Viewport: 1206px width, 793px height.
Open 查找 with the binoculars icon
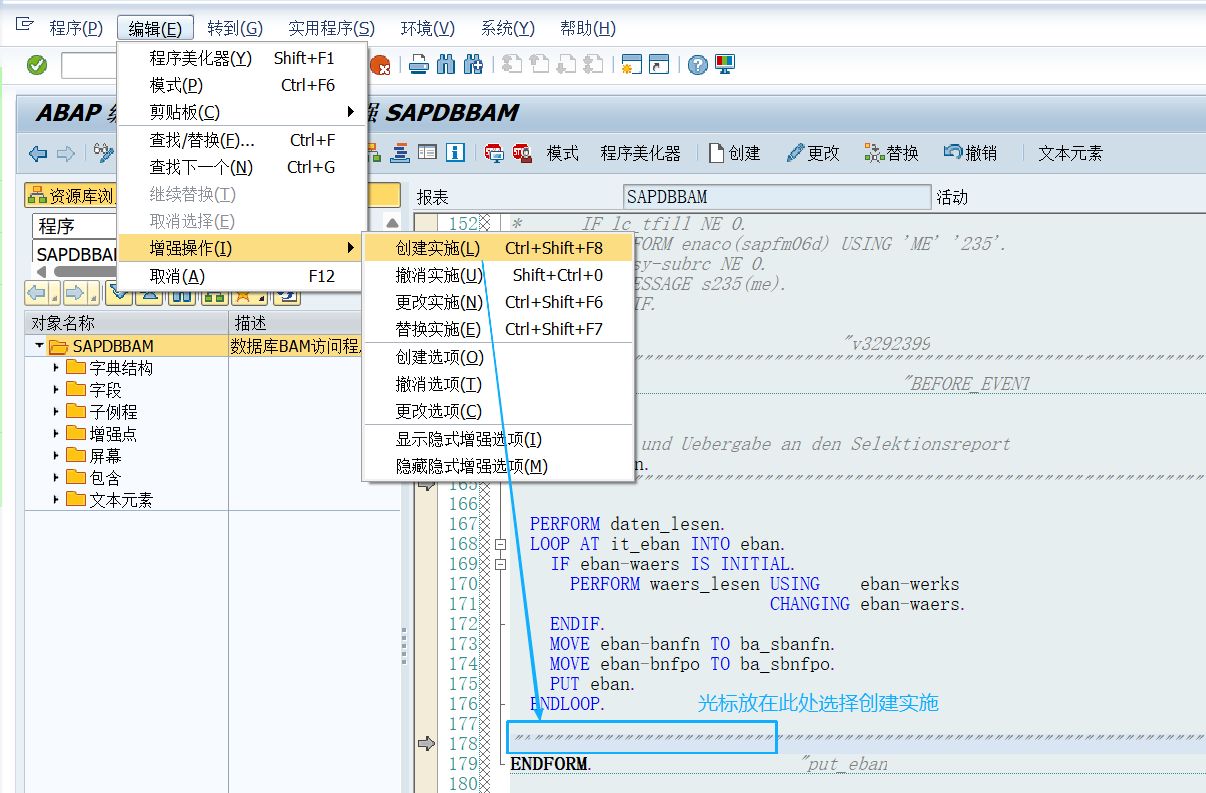(x=447, y=64)
